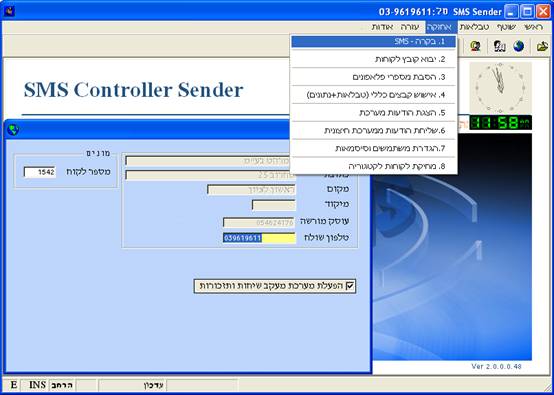Click the two-people customers toolbar icon

point(499,46)
